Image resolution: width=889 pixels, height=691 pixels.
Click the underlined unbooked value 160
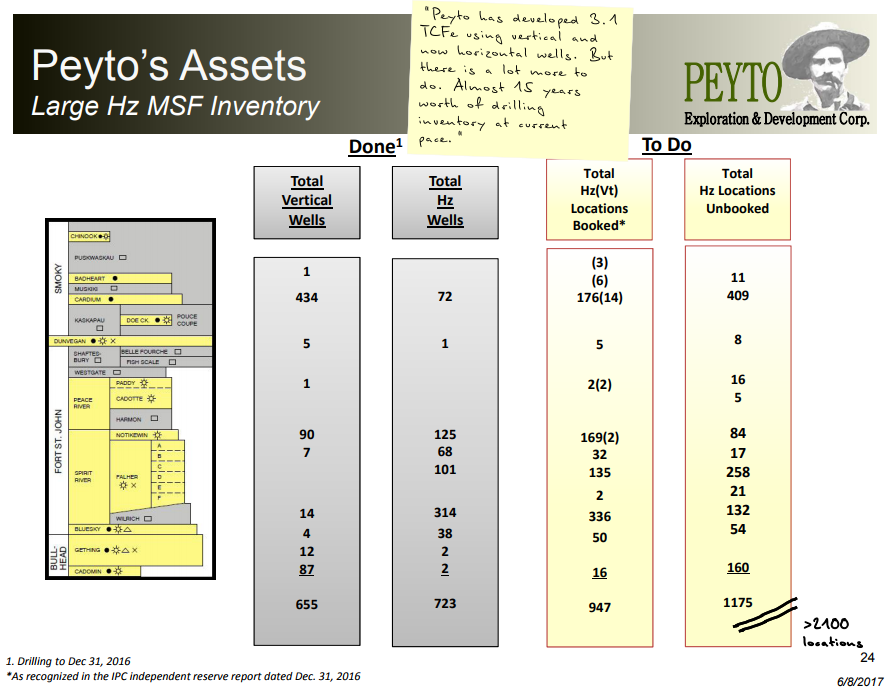click(x=738, y=567)
